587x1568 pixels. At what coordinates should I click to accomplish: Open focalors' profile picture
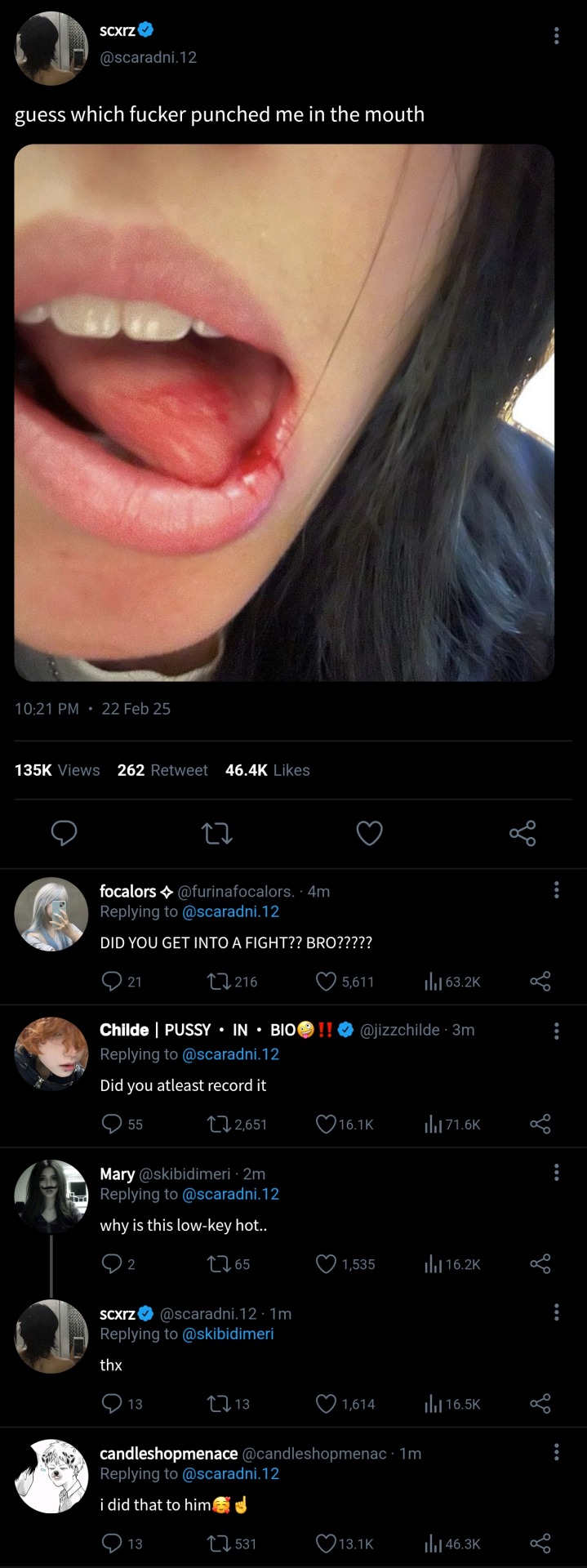[x=51, y=914]
